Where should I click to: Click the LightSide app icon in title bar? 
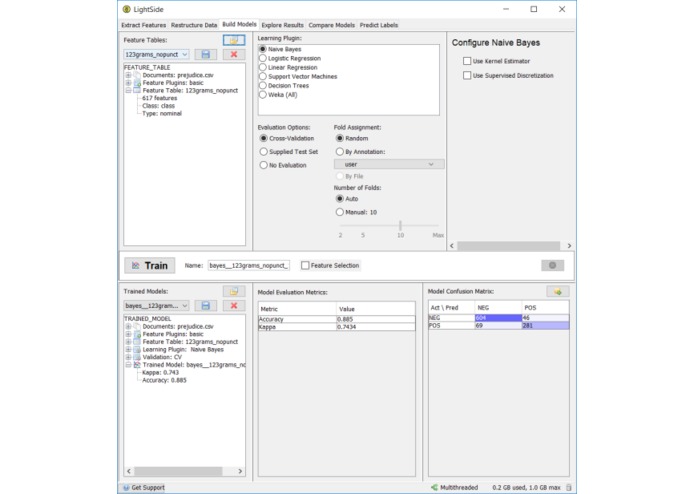[127, 9]
